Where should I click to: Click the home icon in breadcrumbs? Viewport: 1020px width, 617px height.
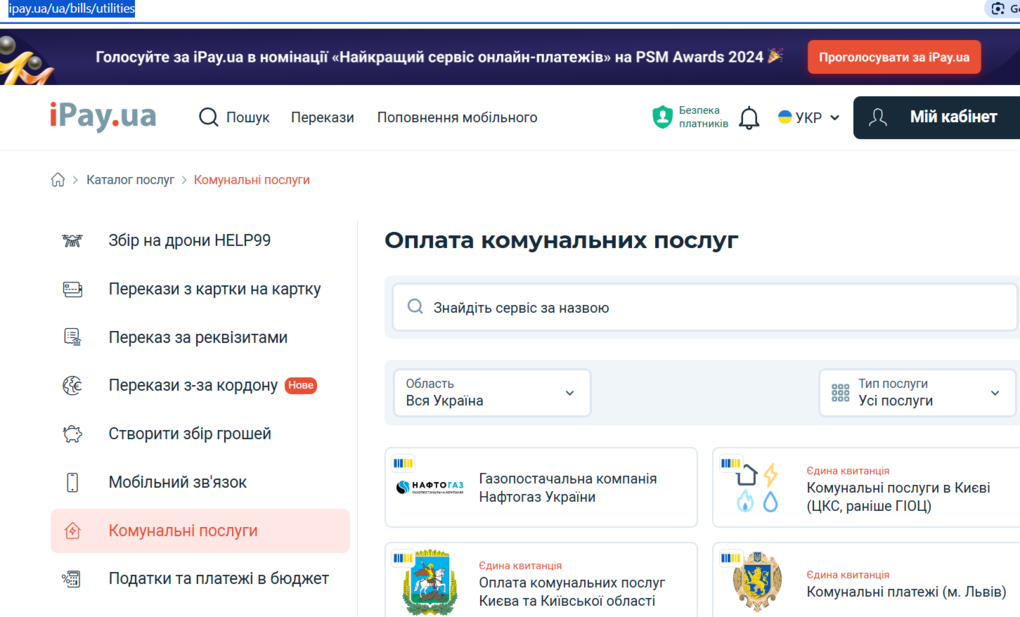click(58, 180)
